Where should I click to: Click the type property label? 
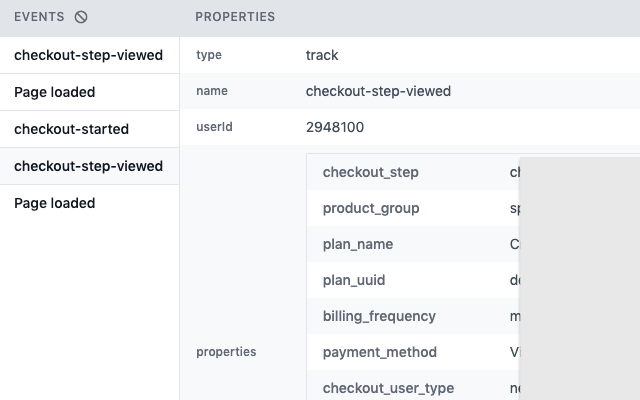click(x=209, y=55)
